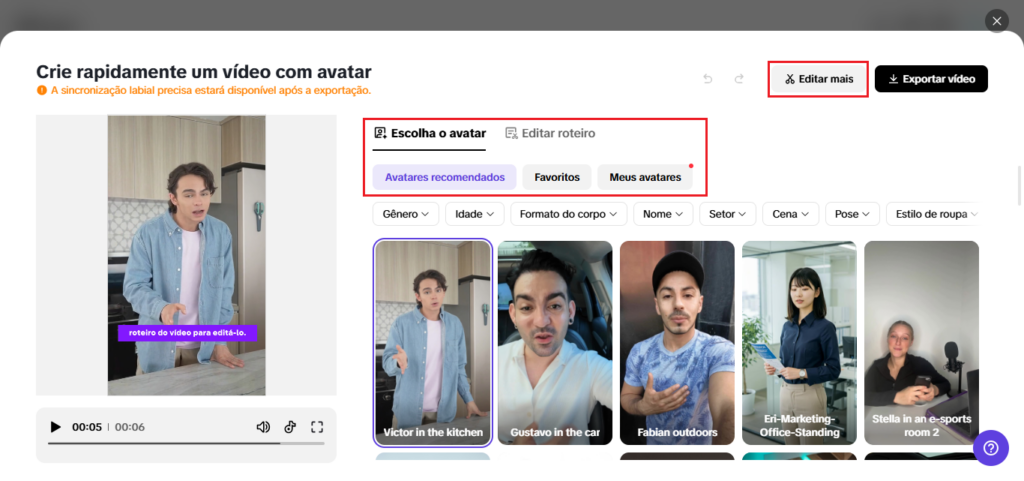Click the TikTok preview icon
This screenshot has height=481, width=1024.
click(x=291, y=427)
